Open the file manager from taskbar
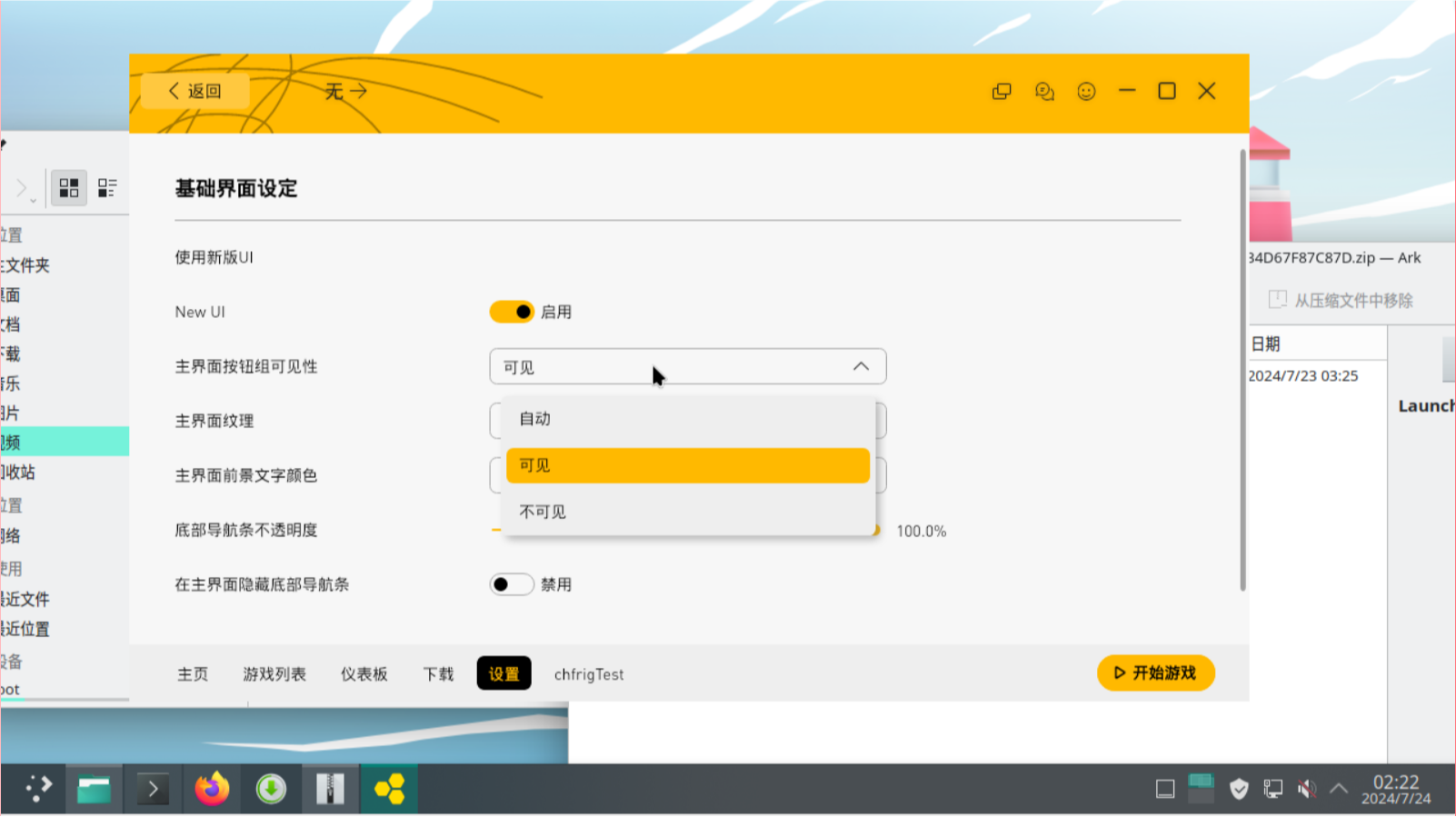1456x817 pixels. point(94,789)
